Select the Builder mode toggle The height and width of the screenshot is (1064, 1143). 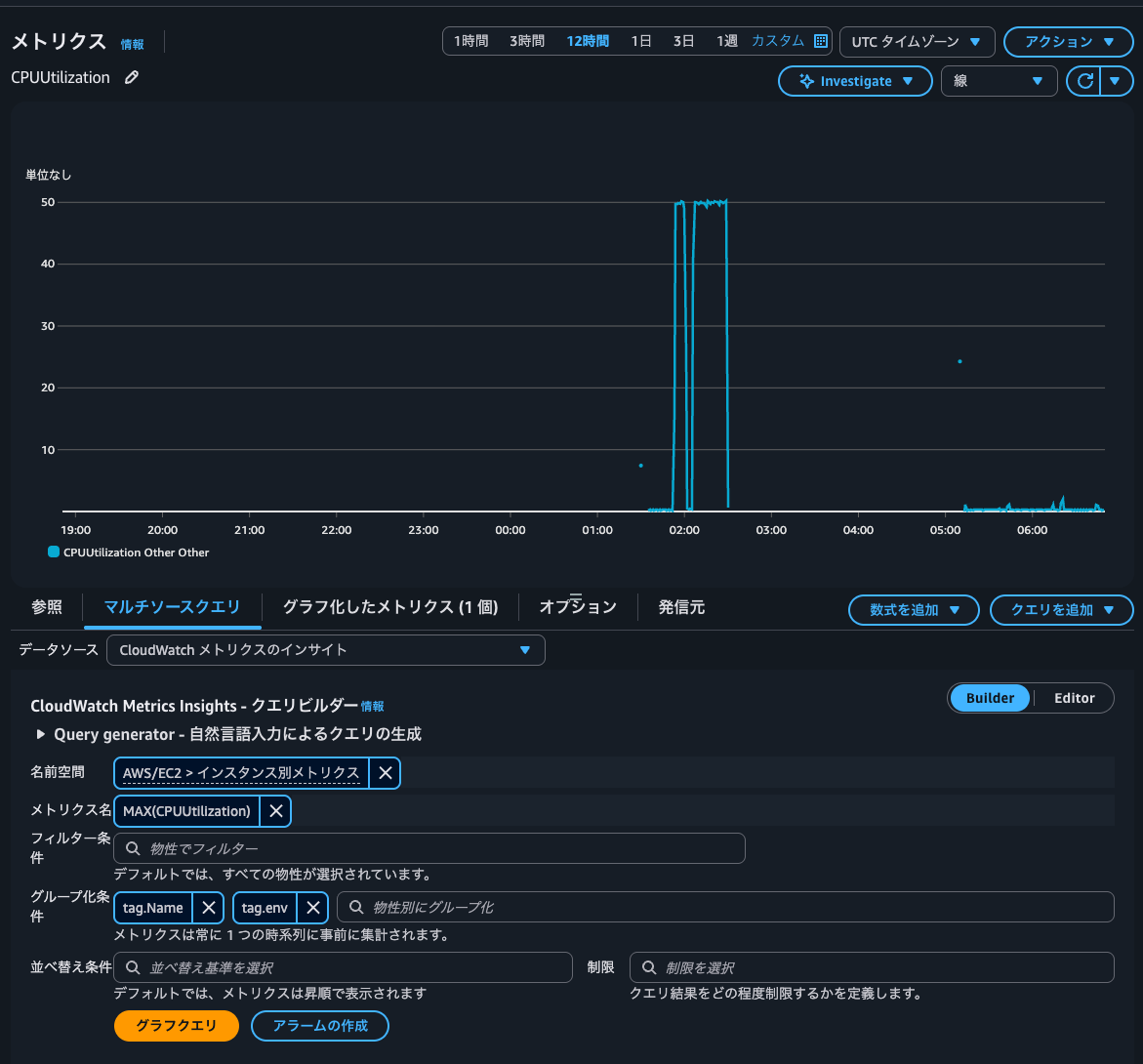(989, 698)
